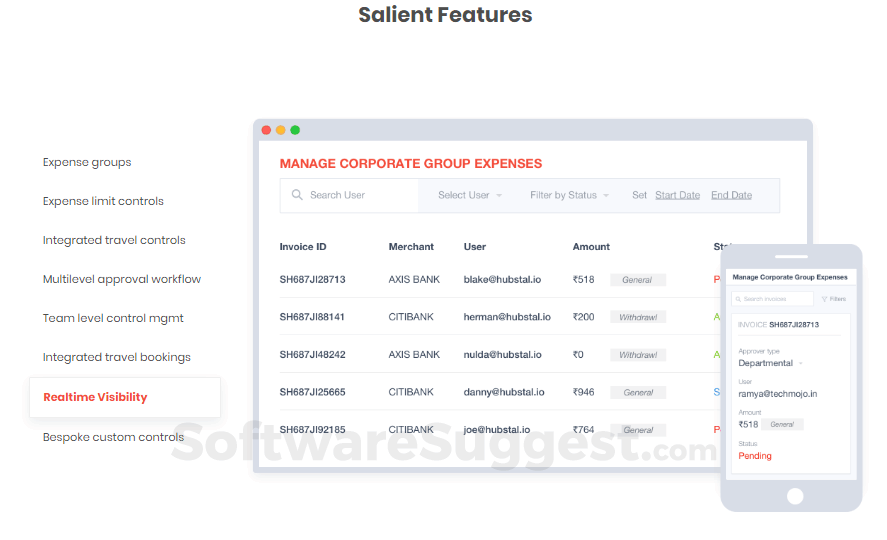Open the Departmental approver type dropdown

tap(770, 363)
